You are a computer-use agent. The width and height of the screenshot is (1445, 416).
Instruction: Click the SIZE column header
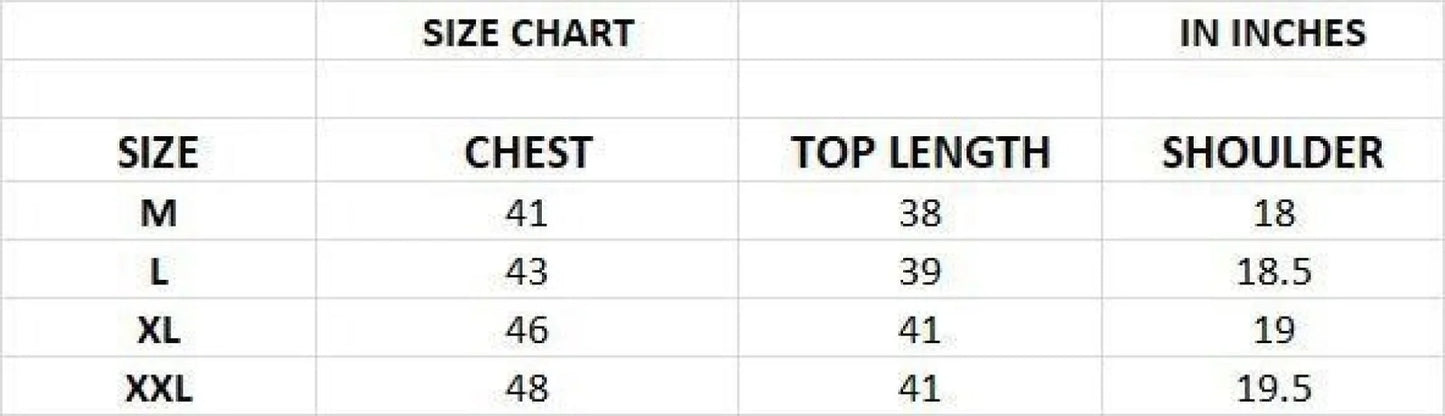click(158, 153)
